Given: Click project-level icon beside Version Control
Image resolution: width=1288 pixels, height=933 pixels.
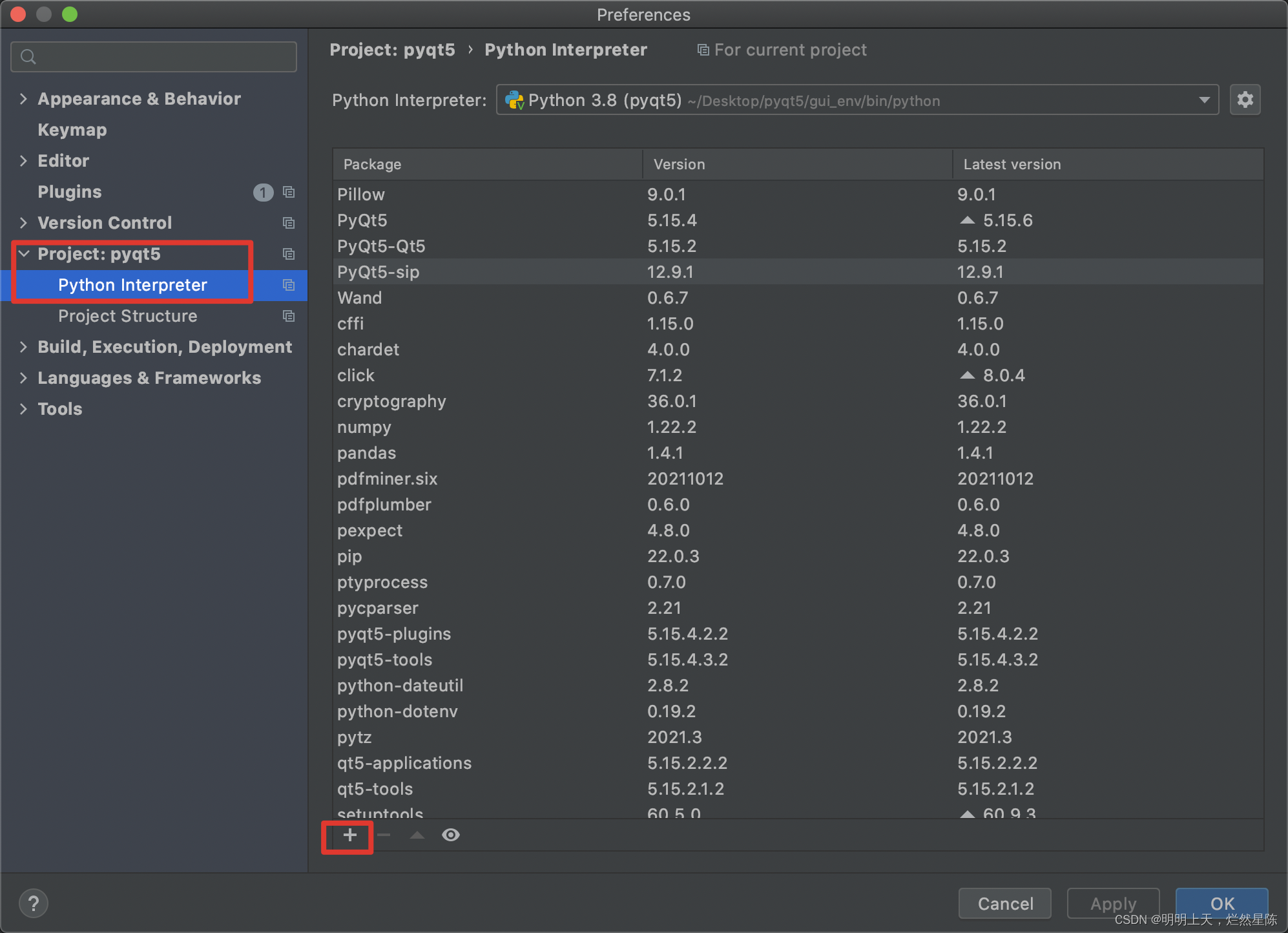Looking at the screenshot, I should [289, 223].
